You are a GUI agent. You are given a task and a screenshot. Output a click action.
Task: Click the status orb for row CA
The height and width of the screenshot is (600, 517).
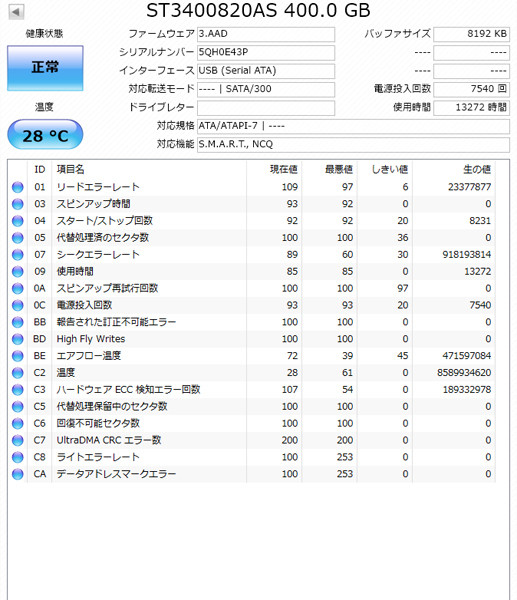point(18,474)
